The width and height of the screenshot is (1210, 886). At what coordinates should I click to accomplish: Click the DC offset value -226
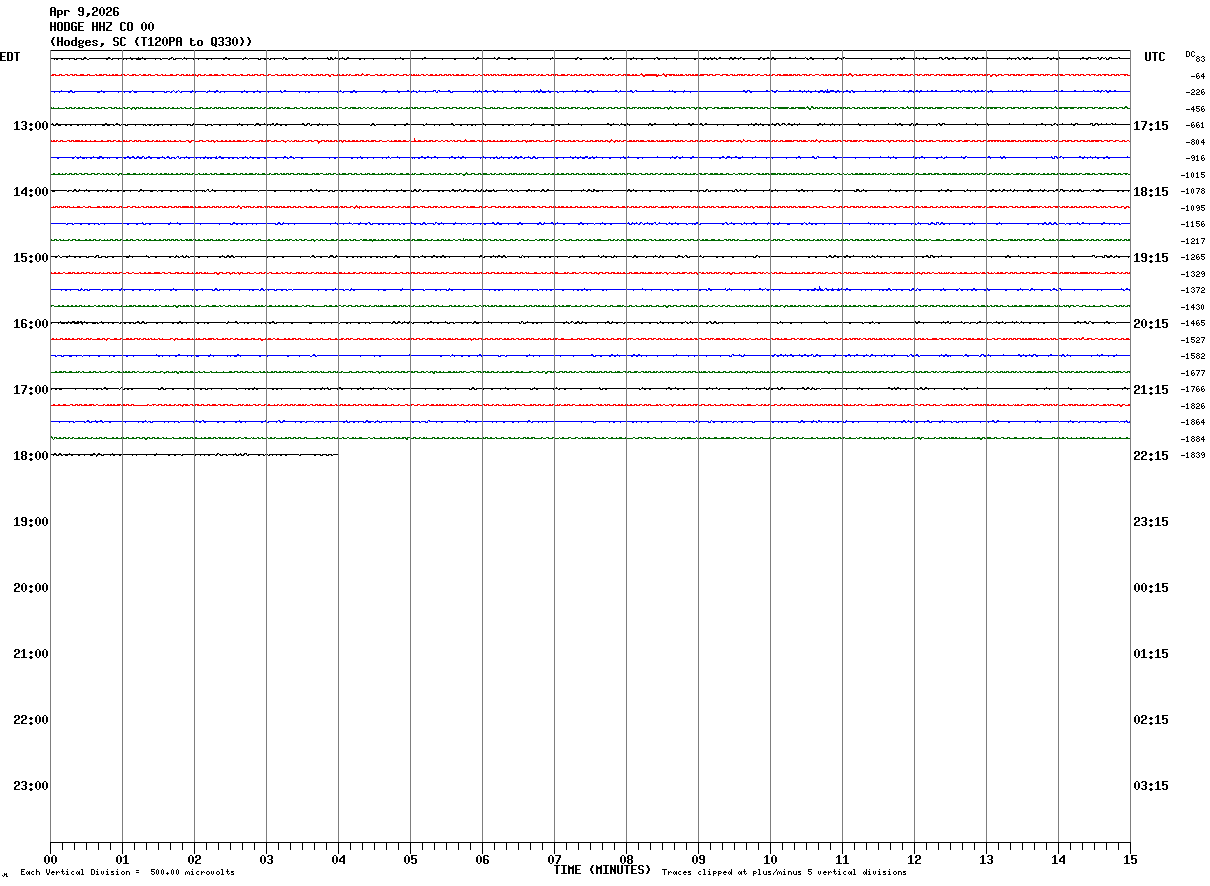coord(1195,92)
